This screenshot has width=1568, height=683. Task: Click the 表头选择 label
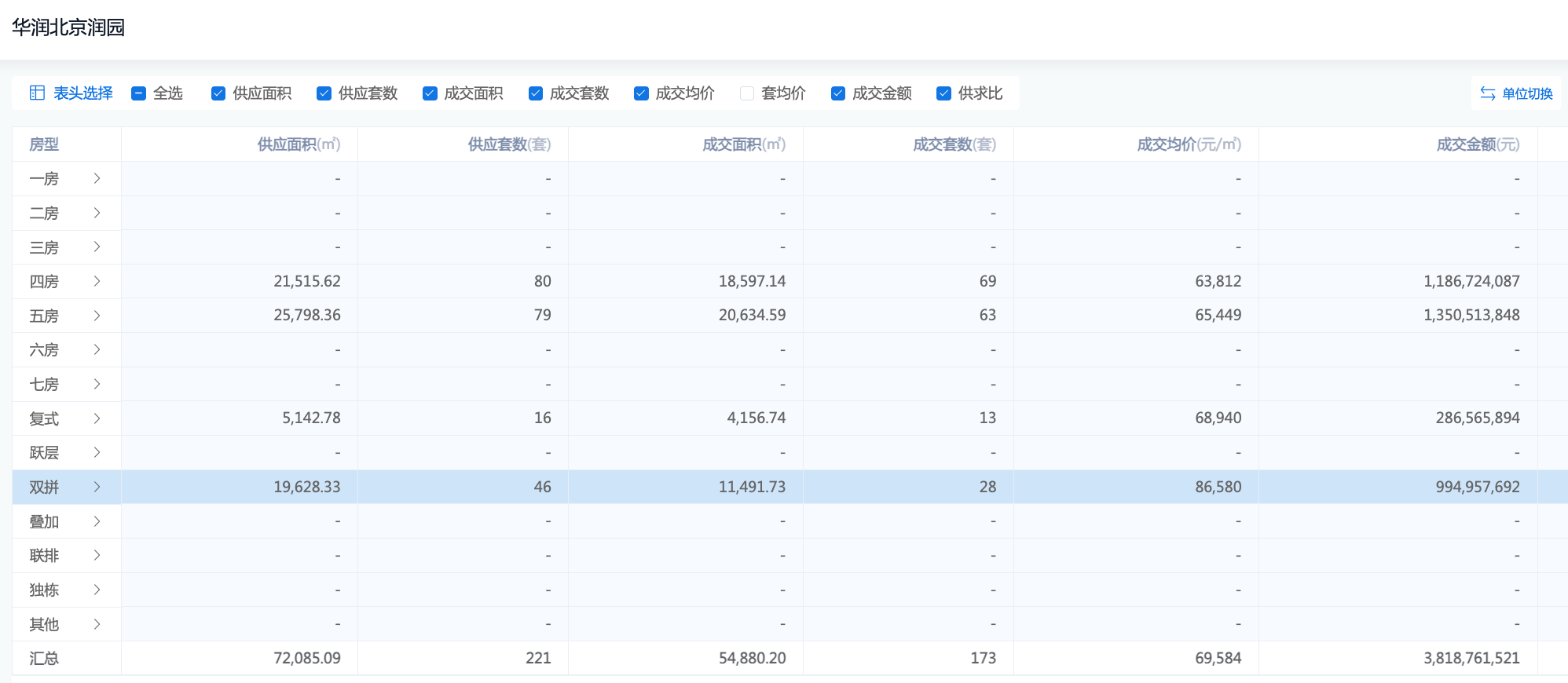pyautogui.click(x=82, y=93)
